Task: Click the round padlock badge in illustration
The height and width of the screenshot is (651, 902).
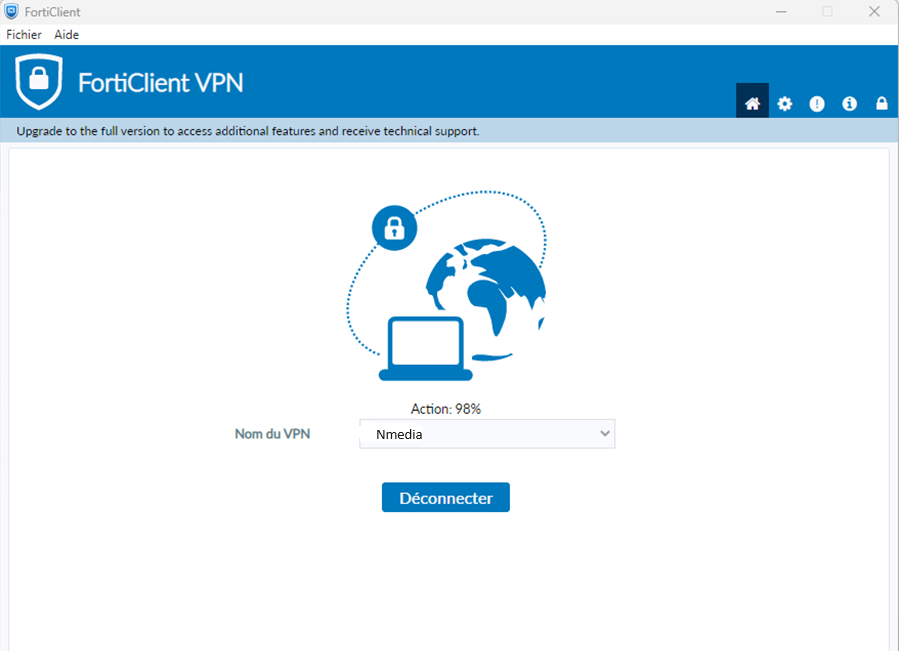Action: click(394, 228)
